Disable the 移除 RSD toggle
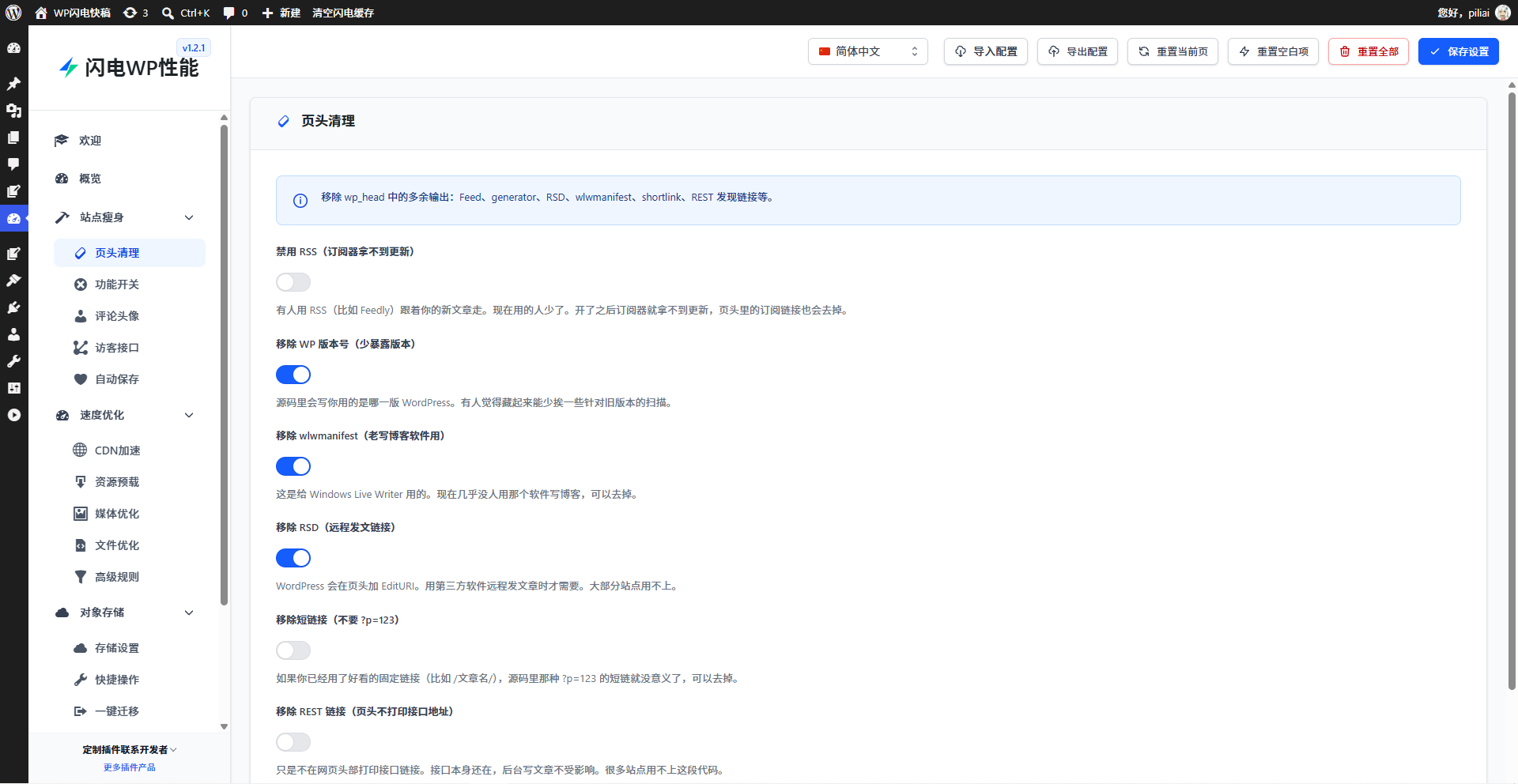This screenshot has height=784, width=1518. click(293, 558)
